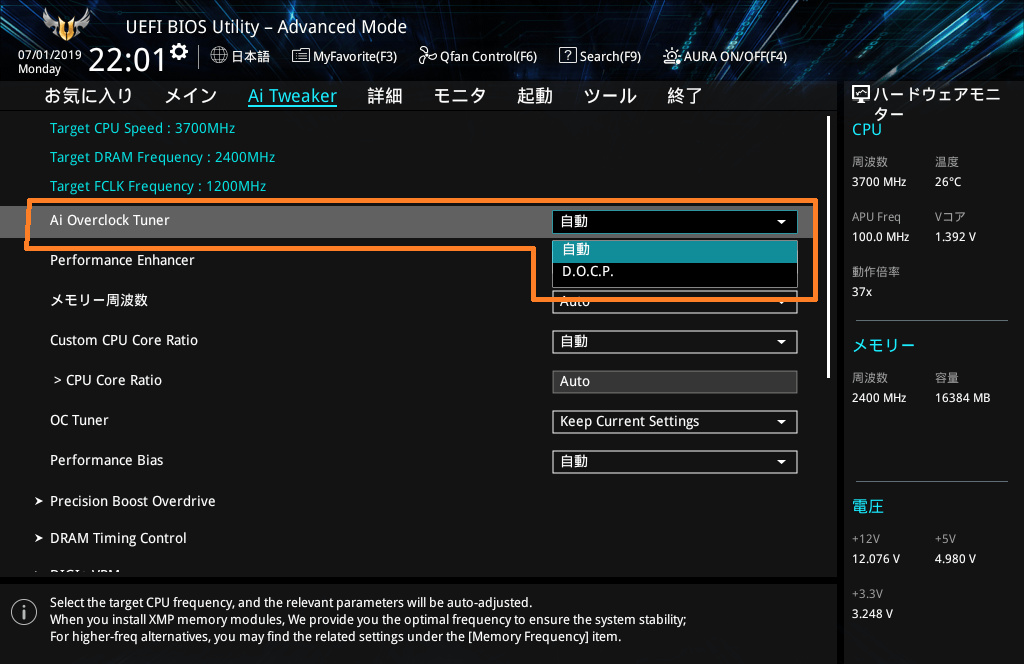Click the TUF logo emblem
The height and width of the screenshot is (664, 1024).
pyautogui.click(x=65, y=24)
